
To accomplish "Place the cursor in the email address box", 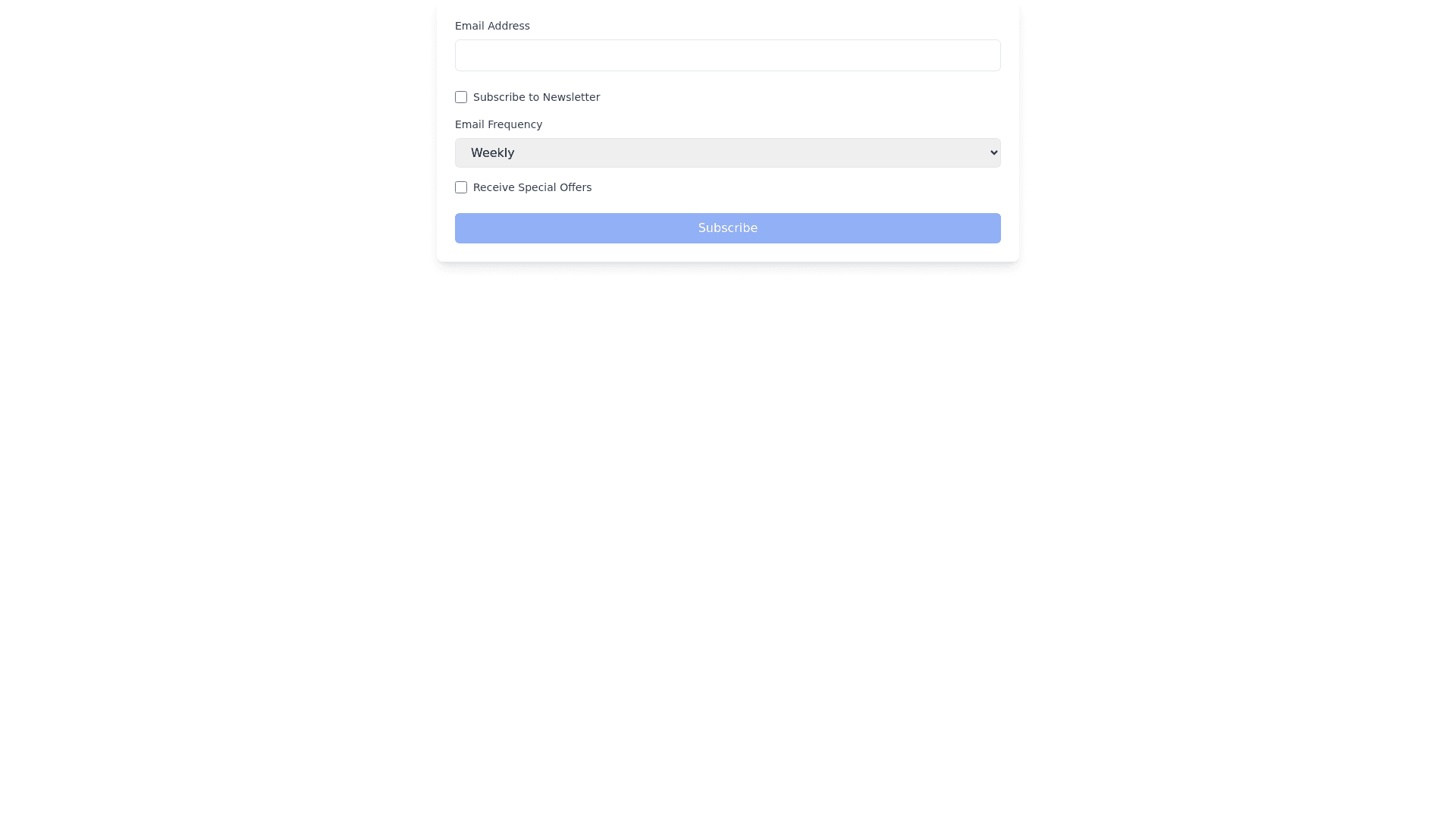I will pyautogui.click(x=727, y=55).
